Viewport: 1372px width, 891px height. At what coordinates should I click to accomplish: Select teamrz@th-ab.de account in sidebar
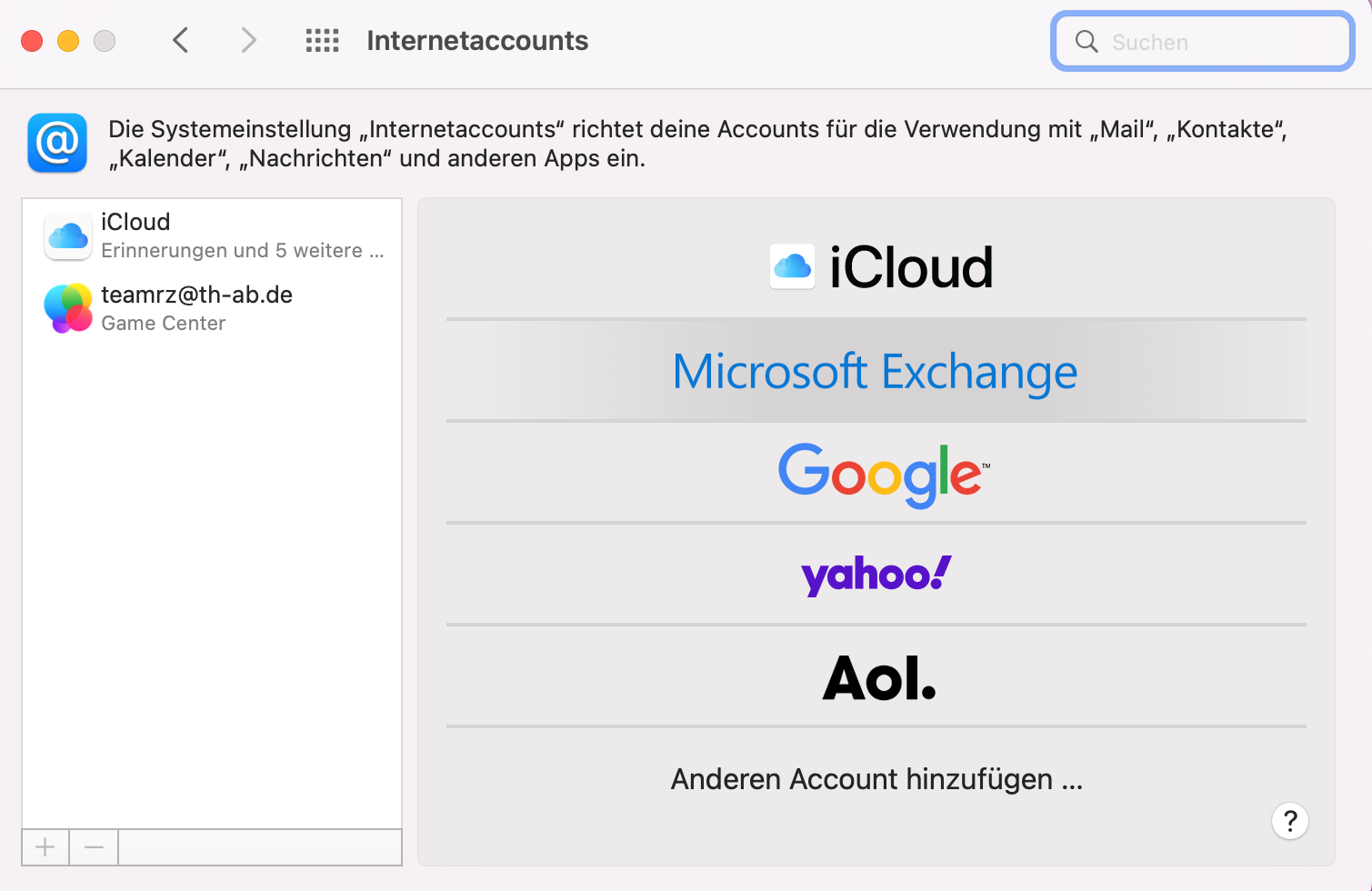[x=212, y=308]
